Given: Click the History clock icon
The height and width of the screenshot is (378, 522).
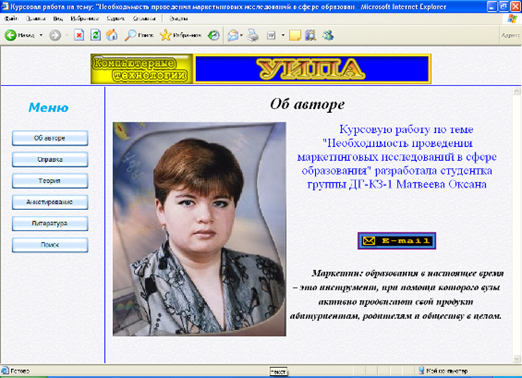Looking at the screenshot, I should point(214,35).
